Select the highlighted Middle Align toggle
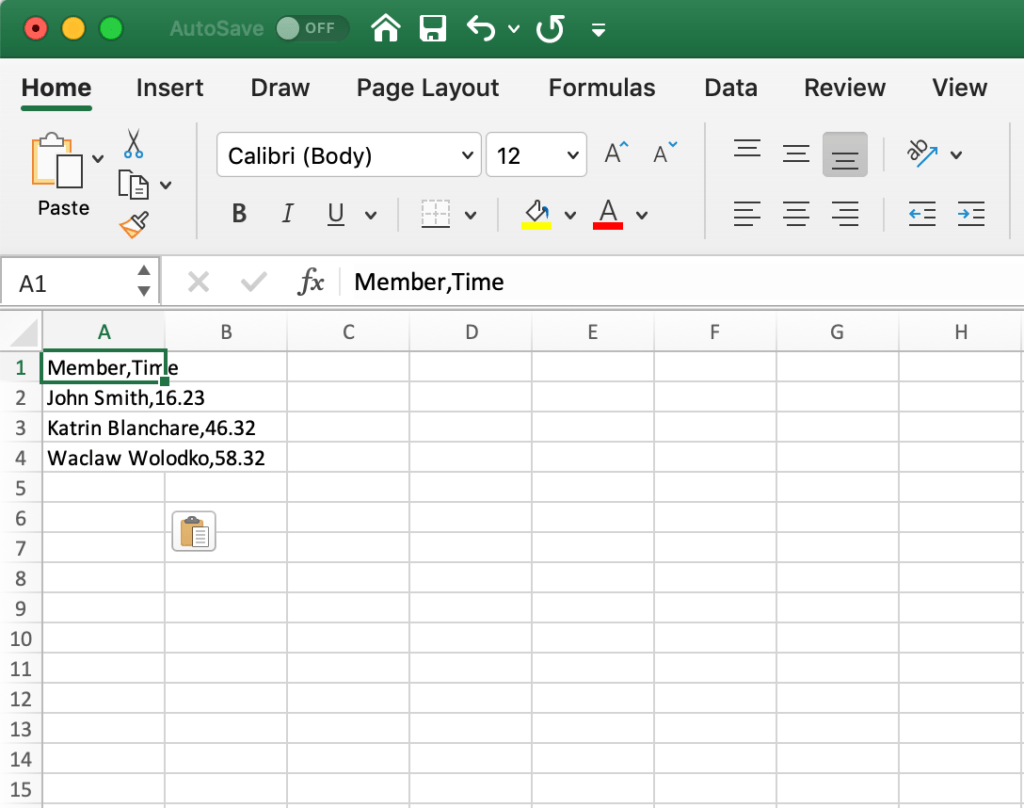This screenshot has width=1024, height=808. 845,154
